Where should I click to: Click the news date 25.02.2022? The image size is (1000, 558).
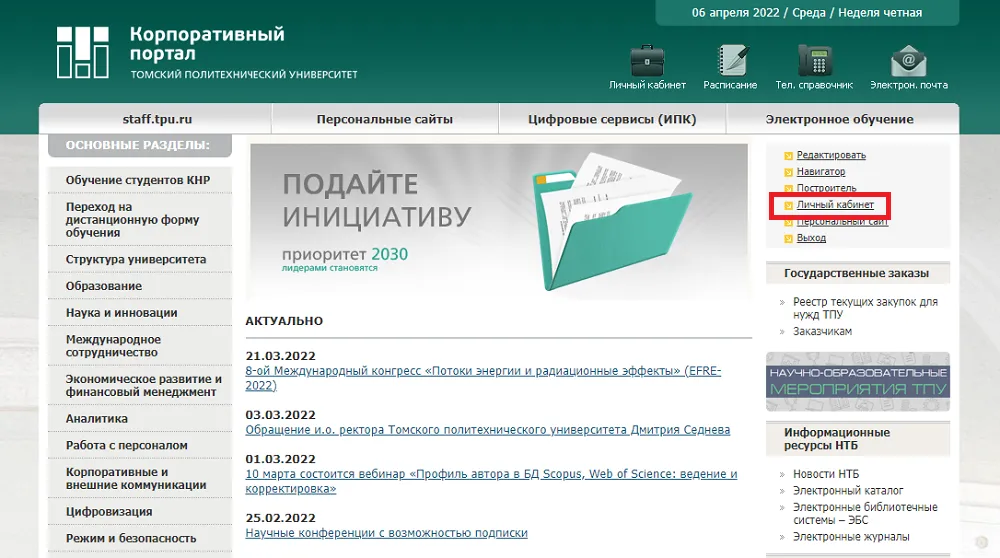click(281, 518)
